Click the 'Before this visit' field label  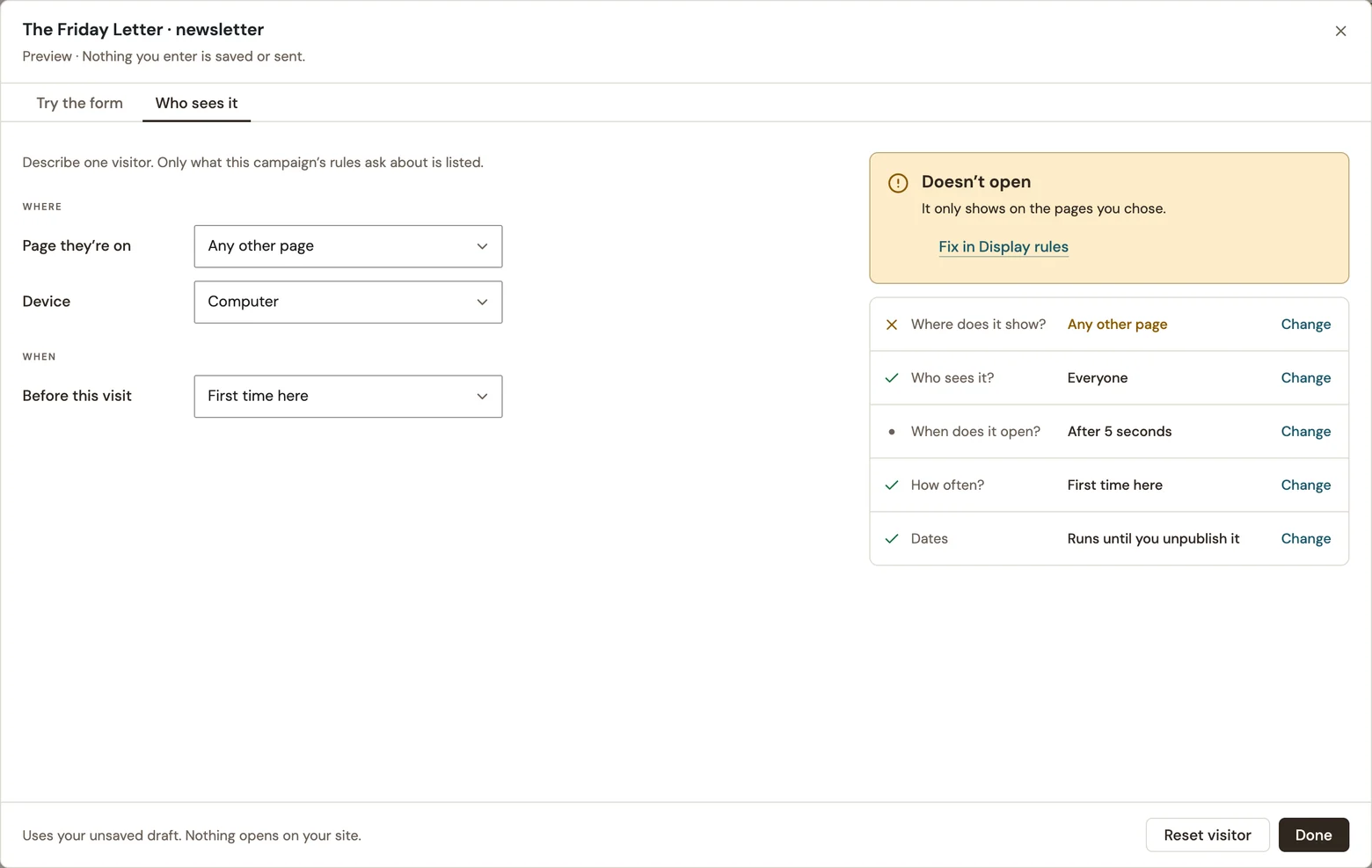click(x=77, y=397)
